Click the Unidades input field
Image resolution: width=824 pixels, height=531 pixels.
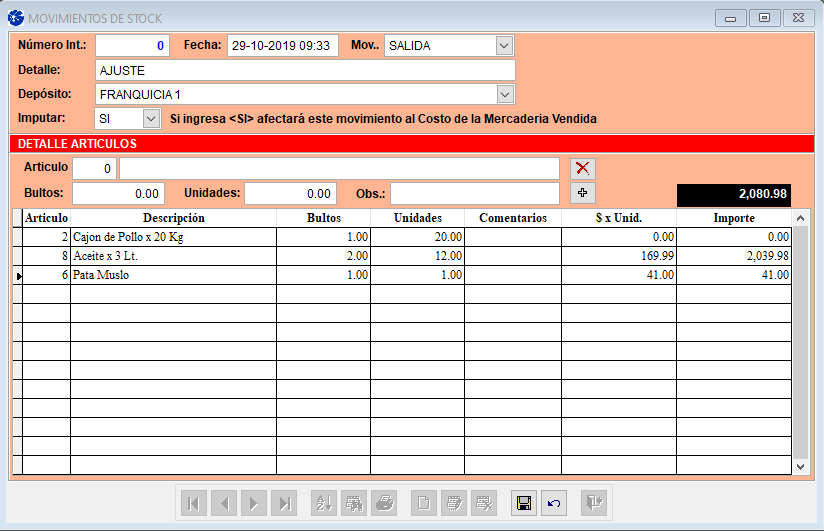(x=291, y=193)
